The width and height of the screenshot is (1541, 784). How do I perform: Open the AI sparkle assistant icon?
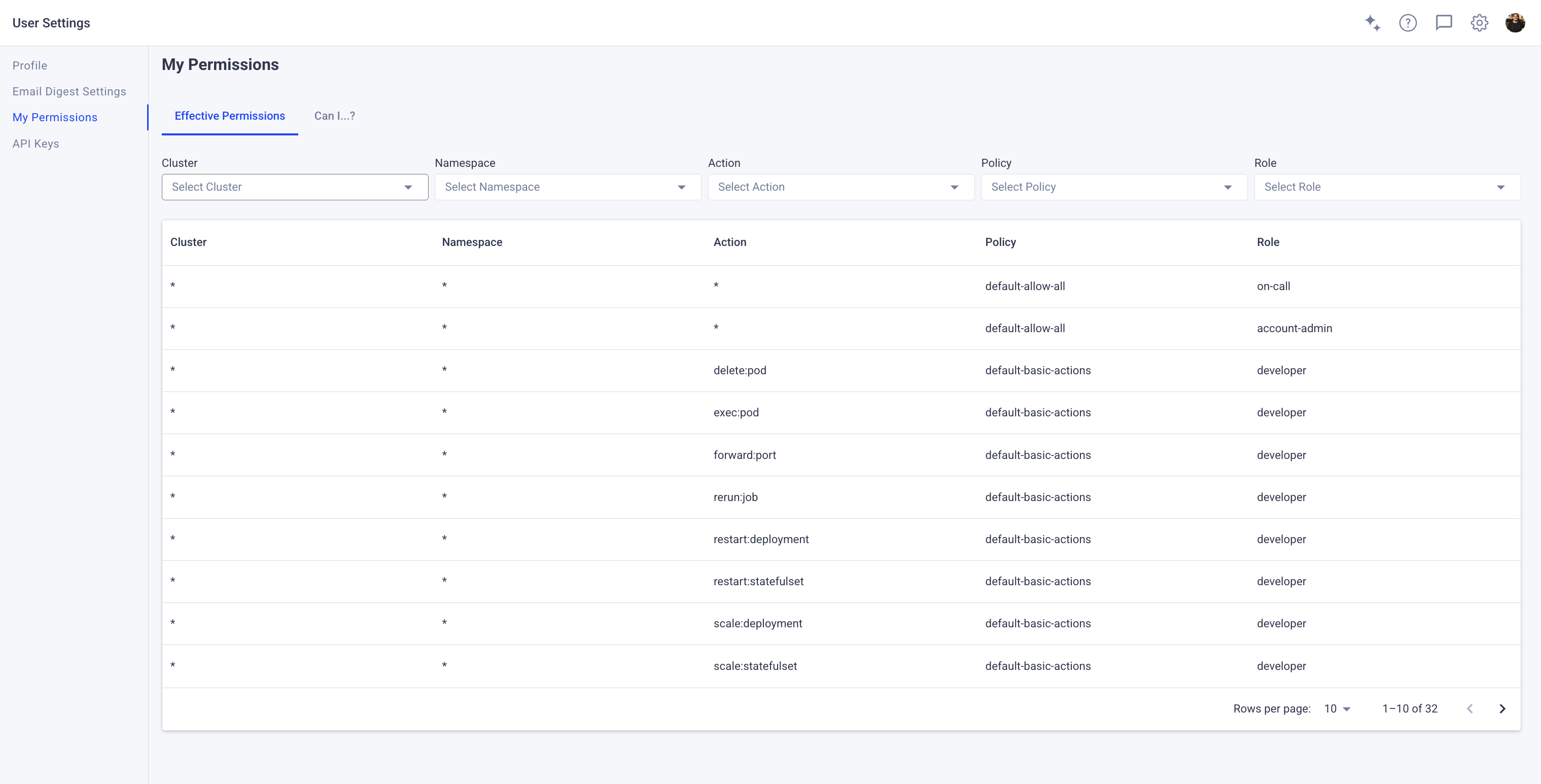click(1372, 23)
